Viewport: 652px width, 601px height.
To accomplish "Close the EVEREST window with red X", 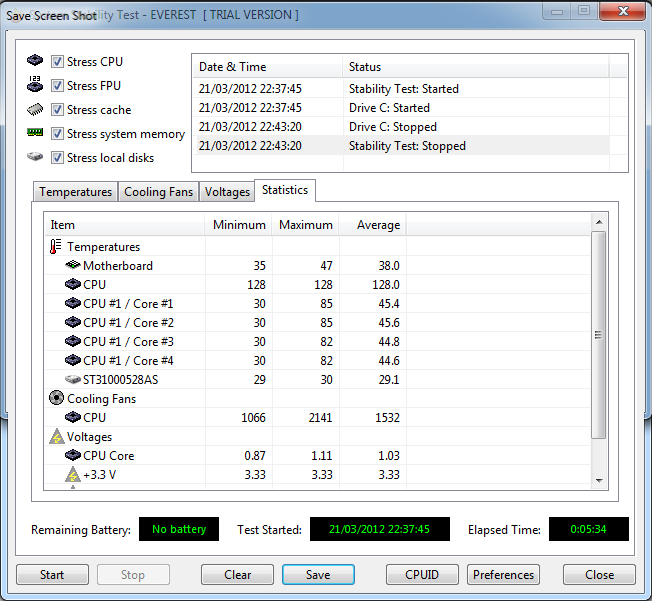I will coord(623,11).
